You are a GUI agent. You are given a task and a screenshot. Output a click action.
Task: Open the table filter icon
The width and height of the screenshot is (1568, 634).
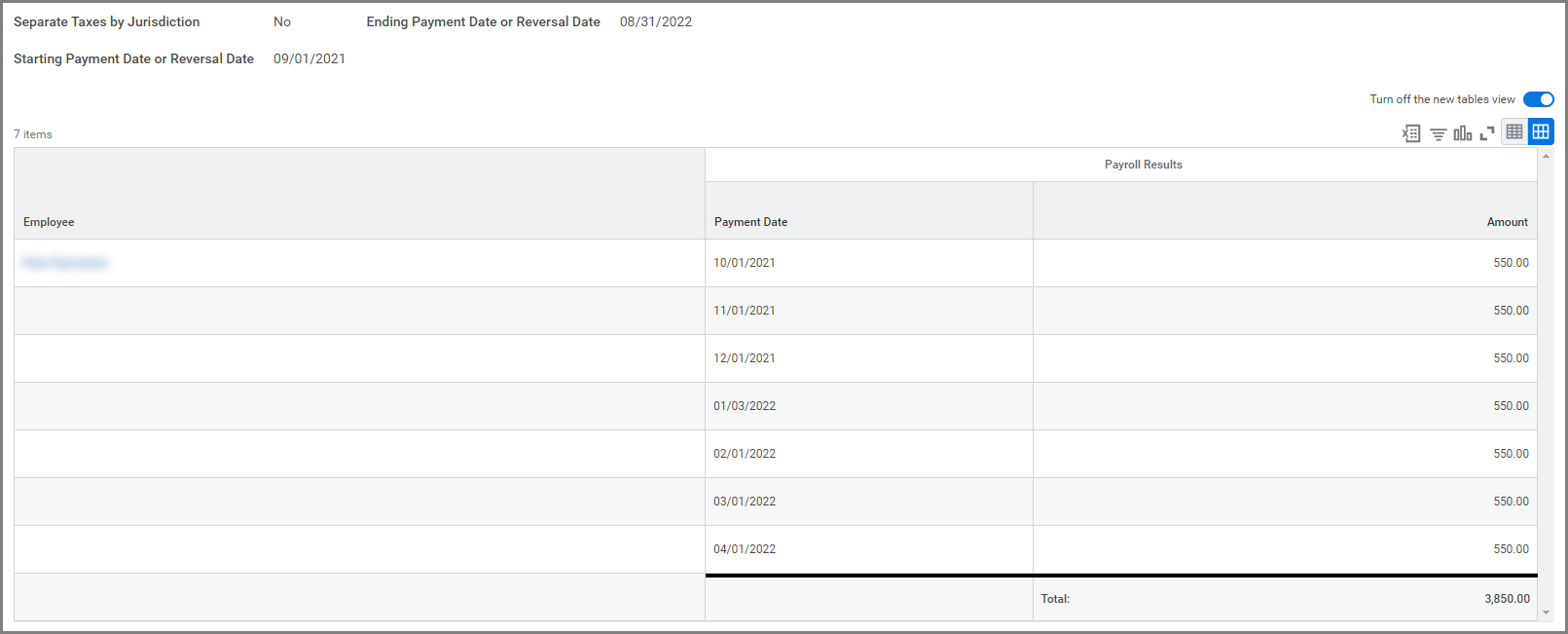click(x=1438, y=133)
